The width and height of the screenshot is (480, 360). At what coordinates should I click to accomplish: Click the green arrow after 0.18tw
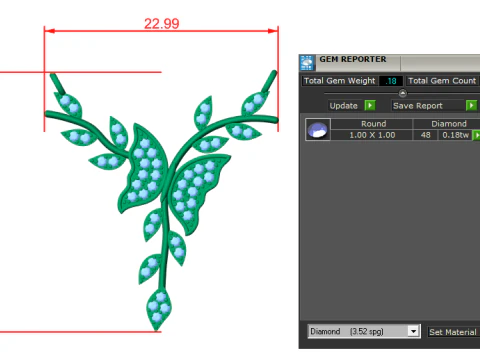476,135
